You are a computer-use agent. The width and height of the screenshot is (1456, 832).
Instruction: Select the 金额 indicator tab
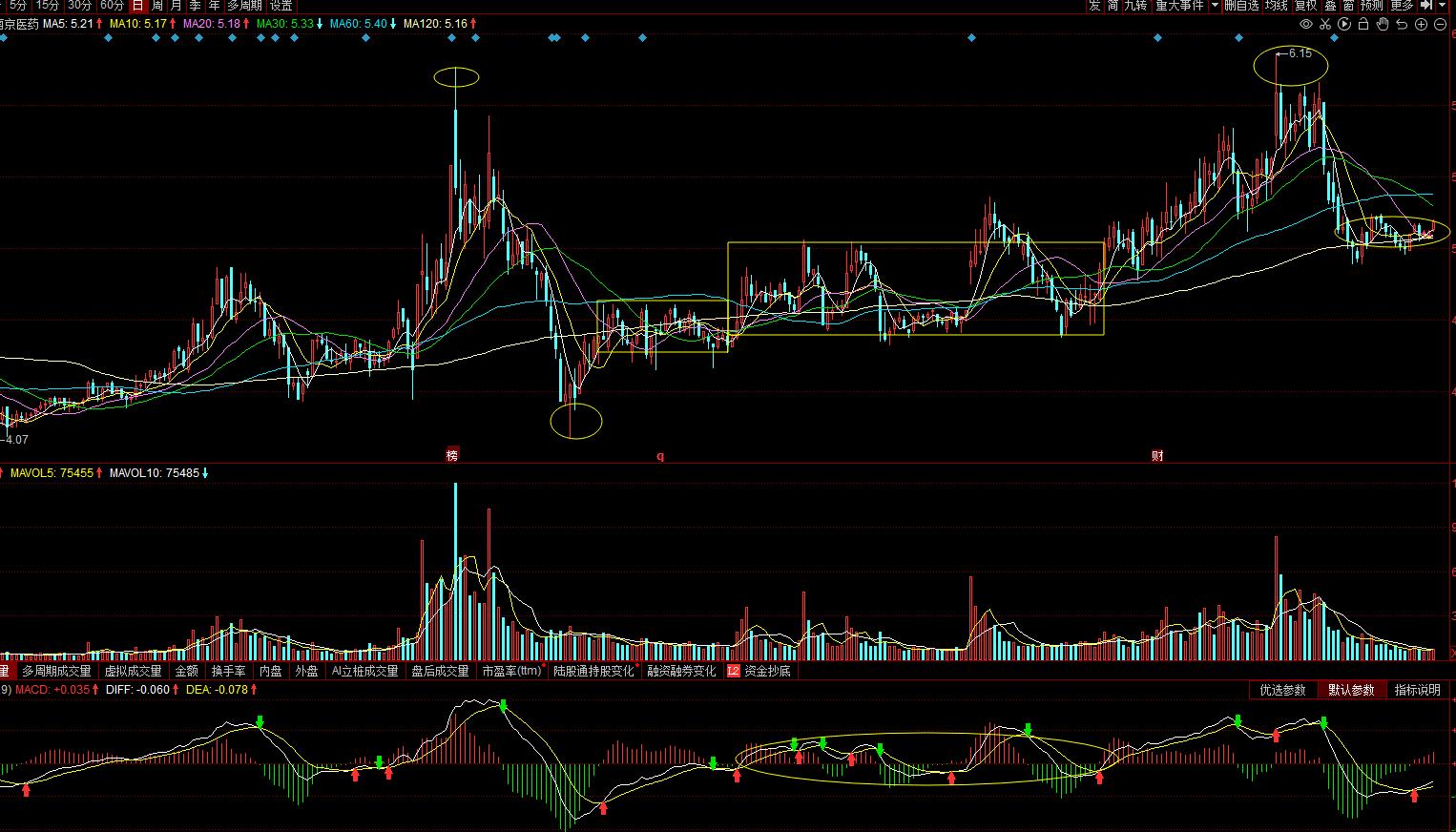click(187, 671)
